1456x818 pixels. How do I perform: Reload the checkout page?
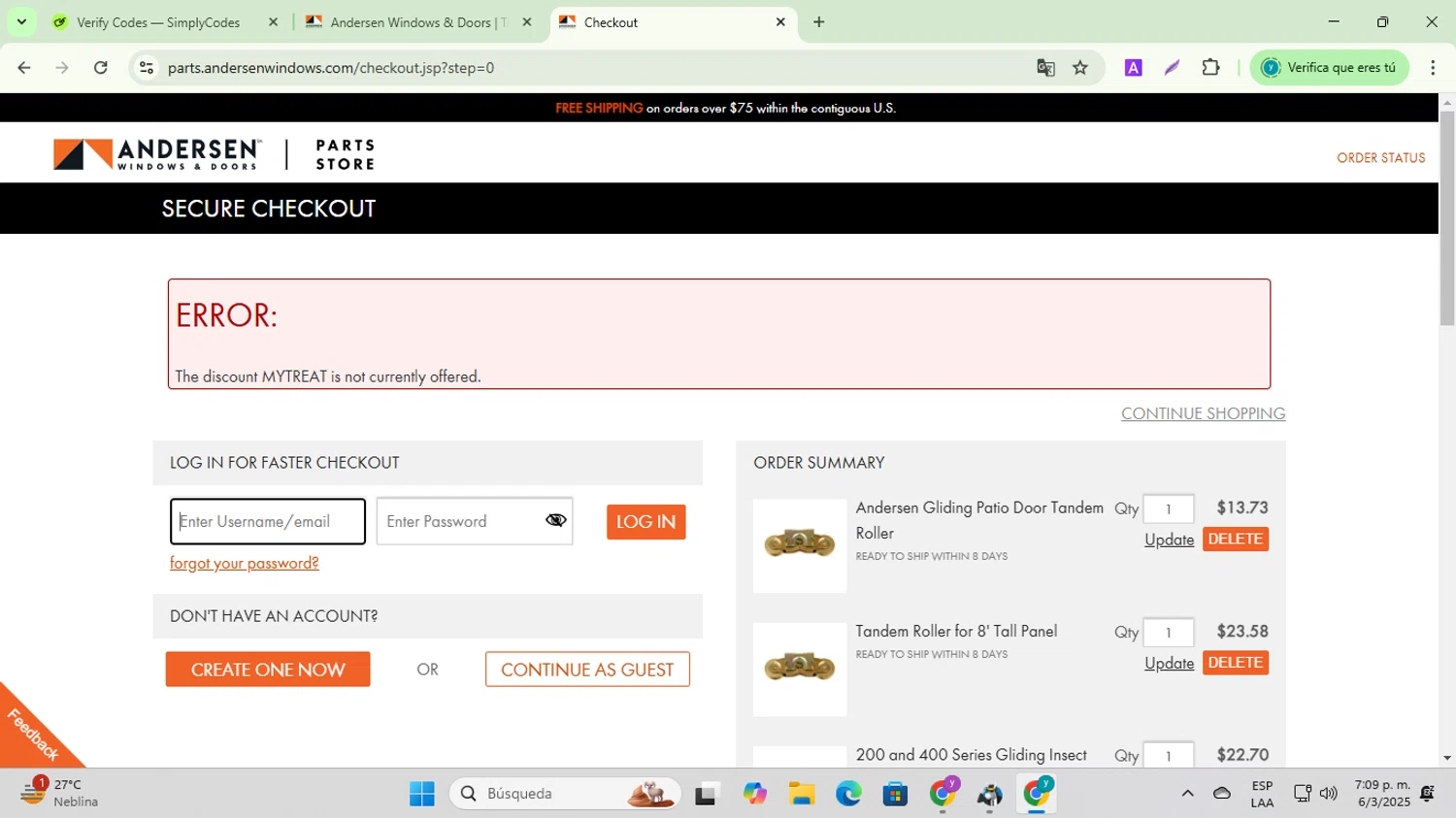click(x=101, y=68)
